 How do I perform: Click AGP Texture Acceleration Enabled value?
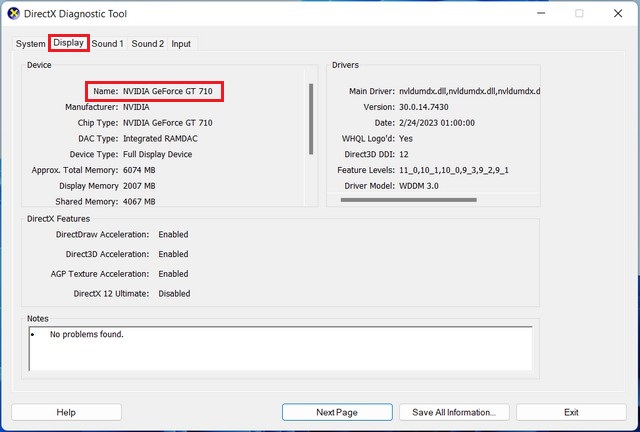(173, 274)
